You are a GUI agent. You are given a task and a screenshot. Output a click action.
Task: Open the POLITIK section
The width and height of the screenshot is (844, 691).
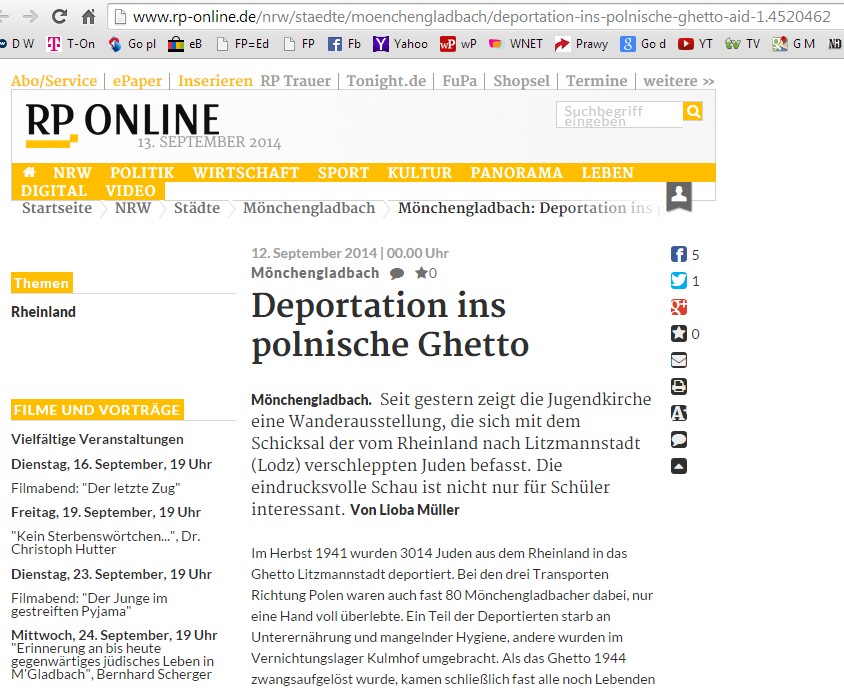click(142, 172)
